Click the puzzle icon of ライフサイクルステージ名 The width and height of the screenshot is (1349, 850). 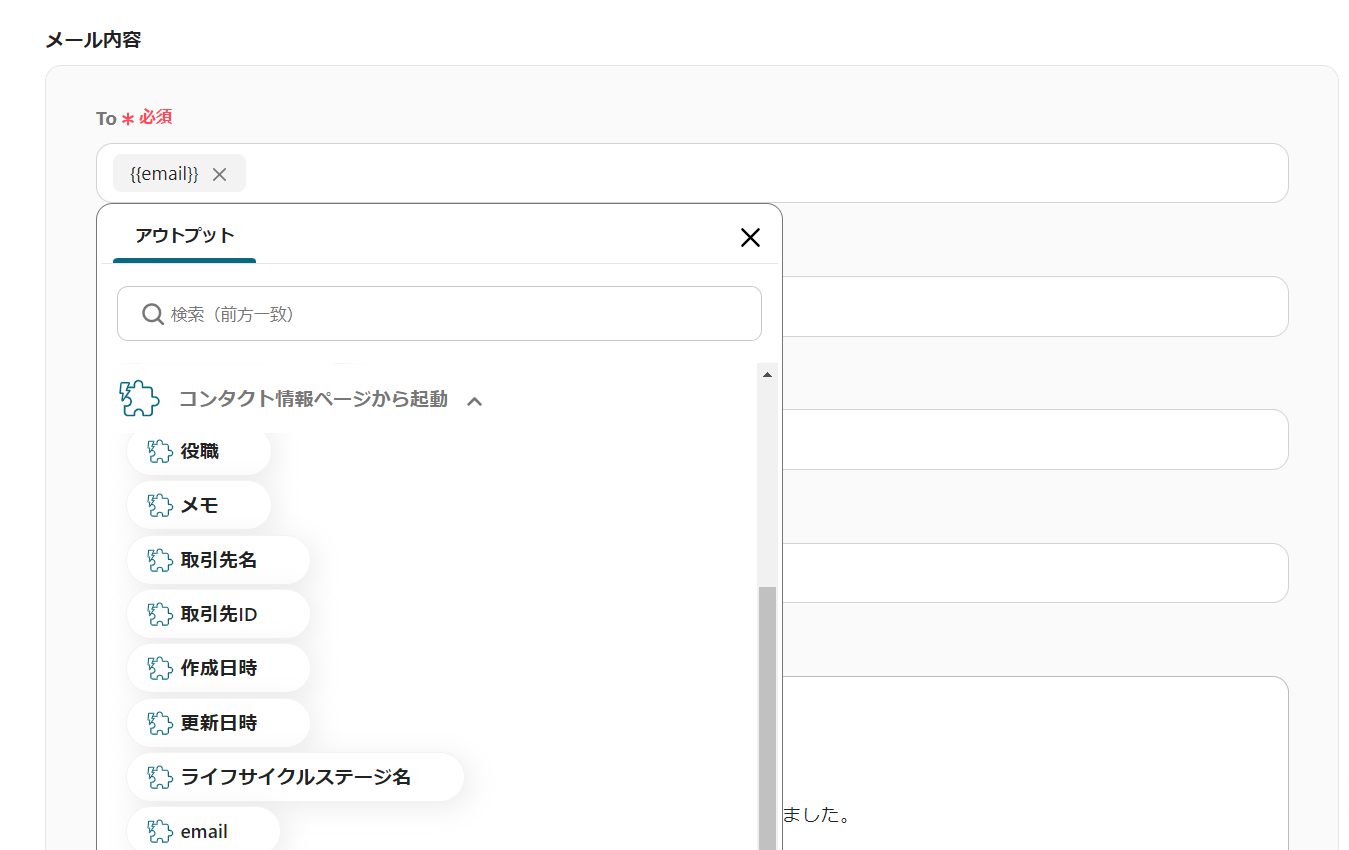pyautogui.click(x=160, y=777)
